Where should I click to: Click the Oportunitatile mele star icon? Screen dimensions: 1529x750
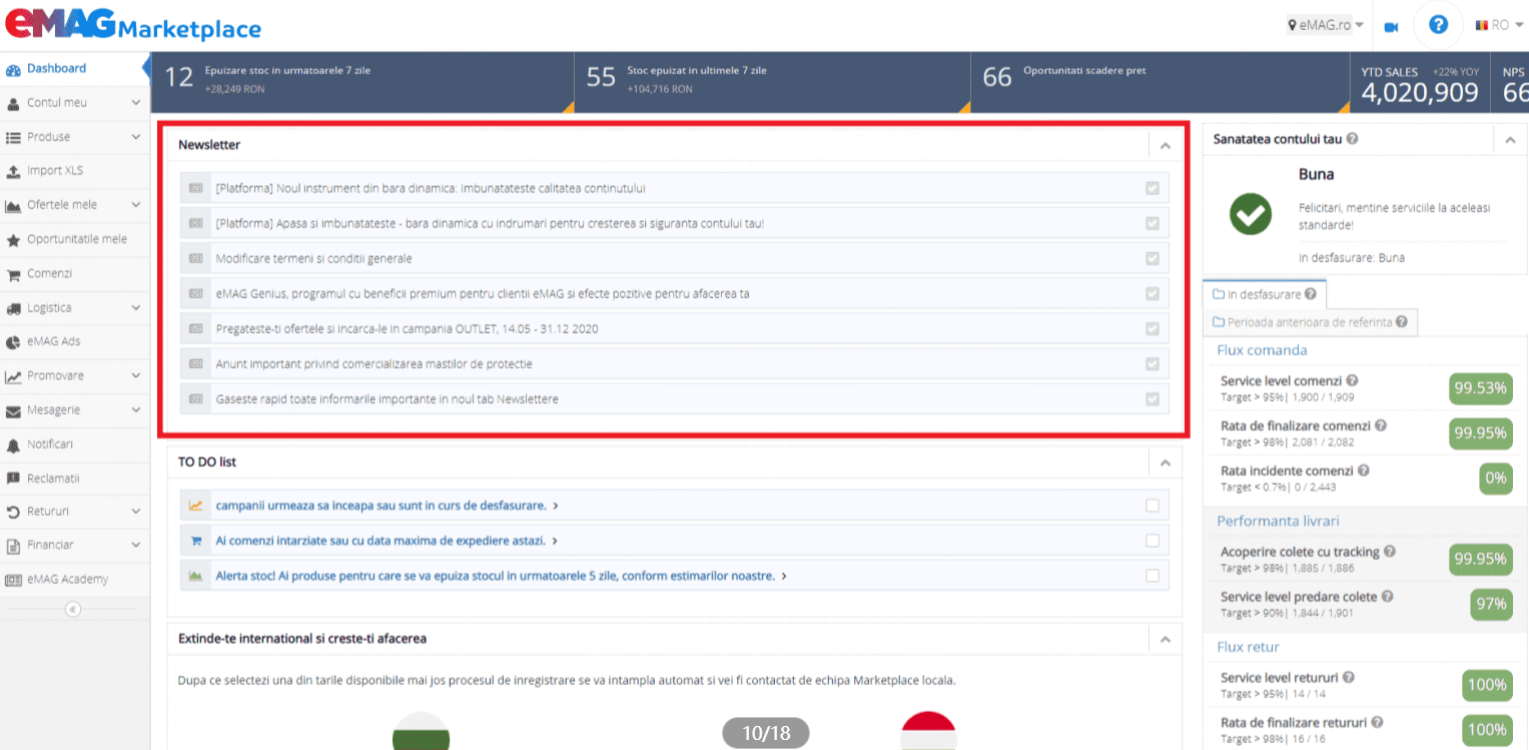13,240
